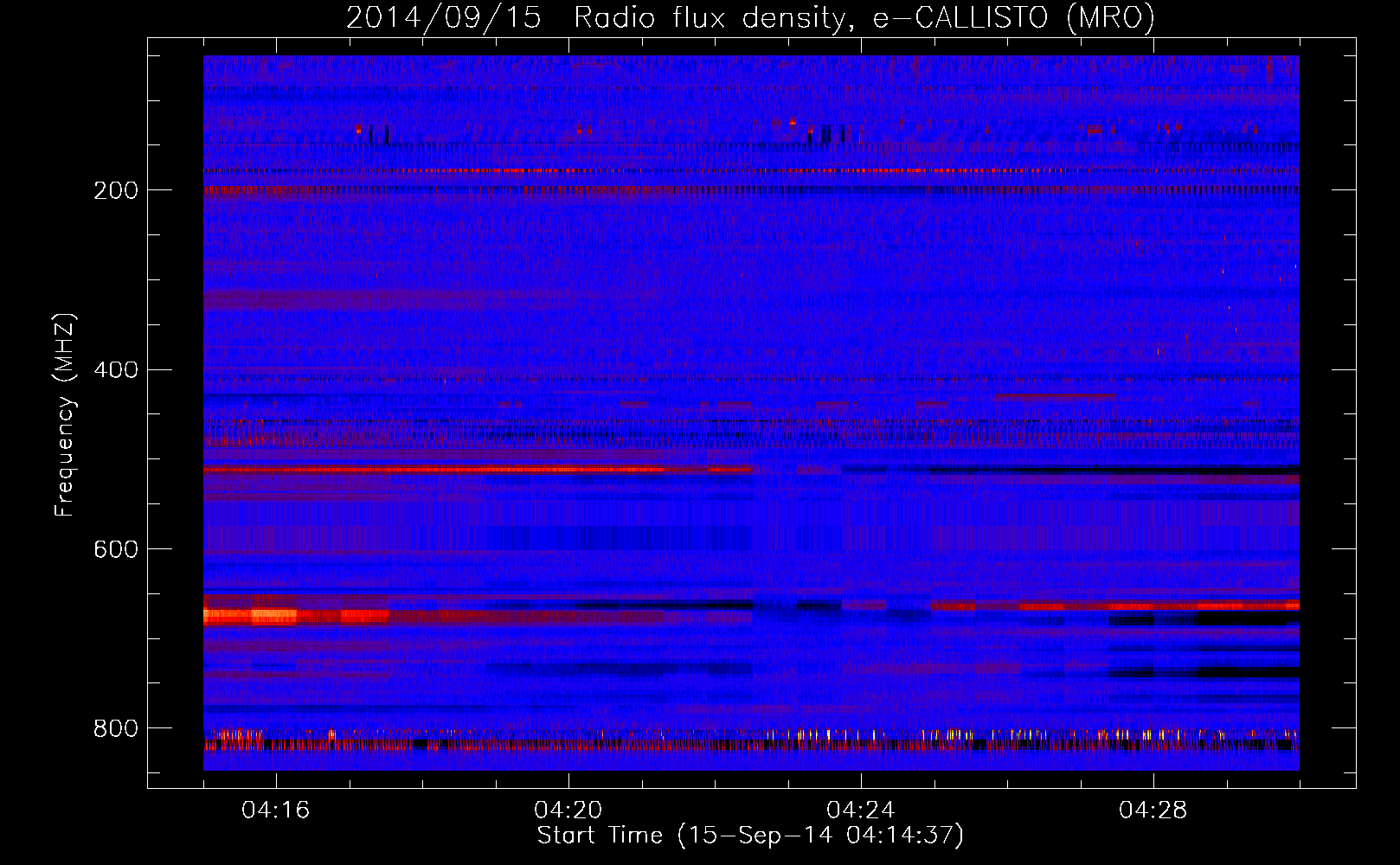Click the 'Start Time (15-Sep-14 04:14:37)' label
This screenshot has height=865, width=1400.
click(750, 836)
